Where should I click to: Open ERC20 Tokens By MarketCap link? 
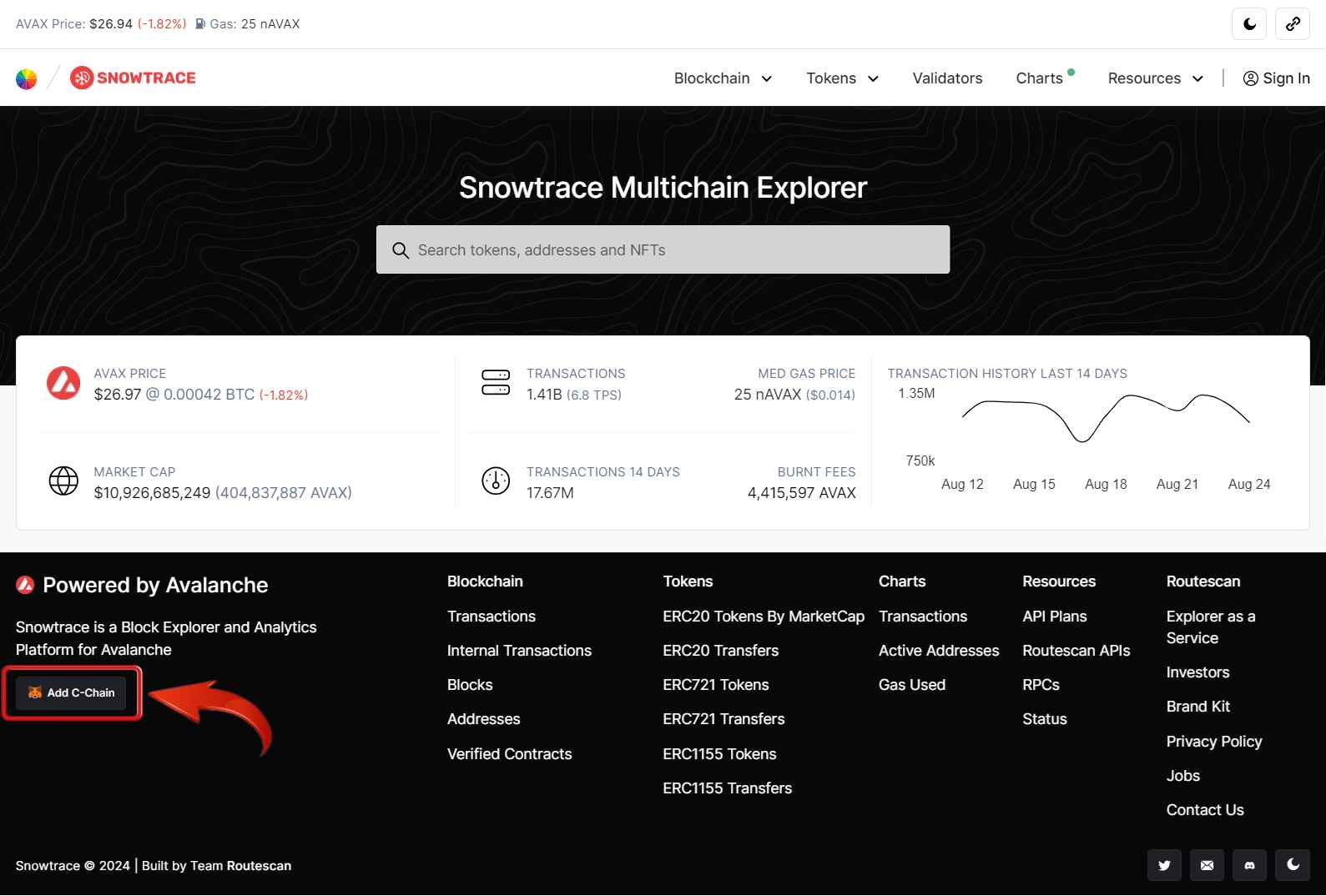(764, 617)
